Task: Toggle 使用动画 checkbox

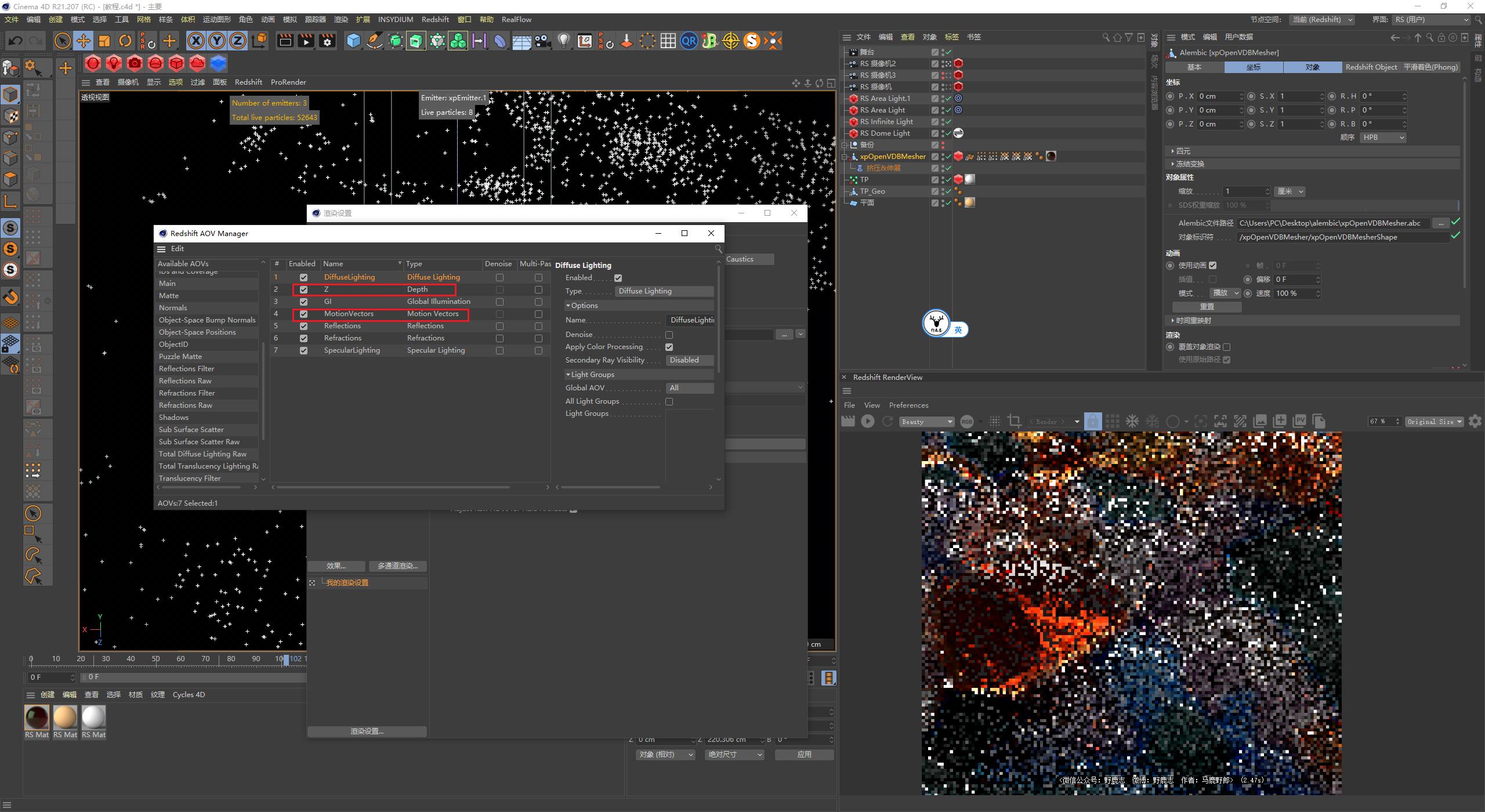Action: (1212, 266)
